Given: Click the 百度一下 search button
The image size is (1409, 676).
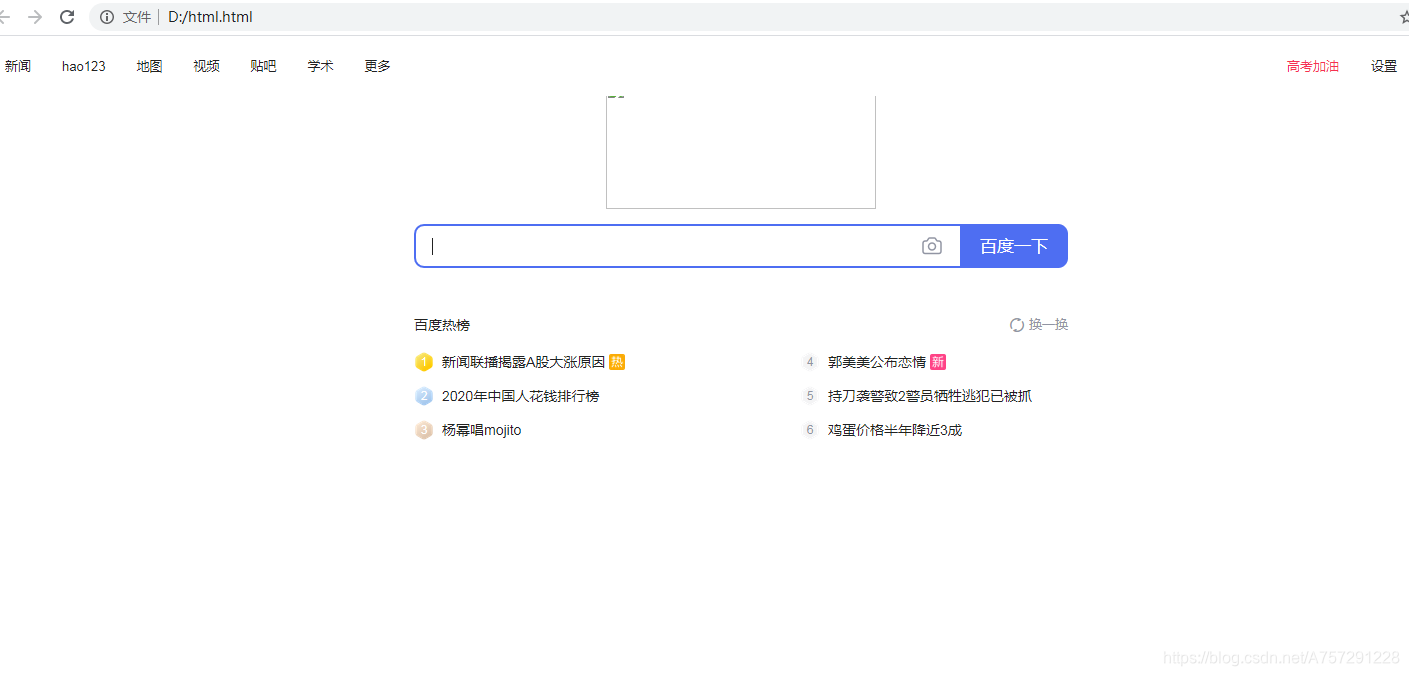Looking at the screenshot, I should [1014, 246].
